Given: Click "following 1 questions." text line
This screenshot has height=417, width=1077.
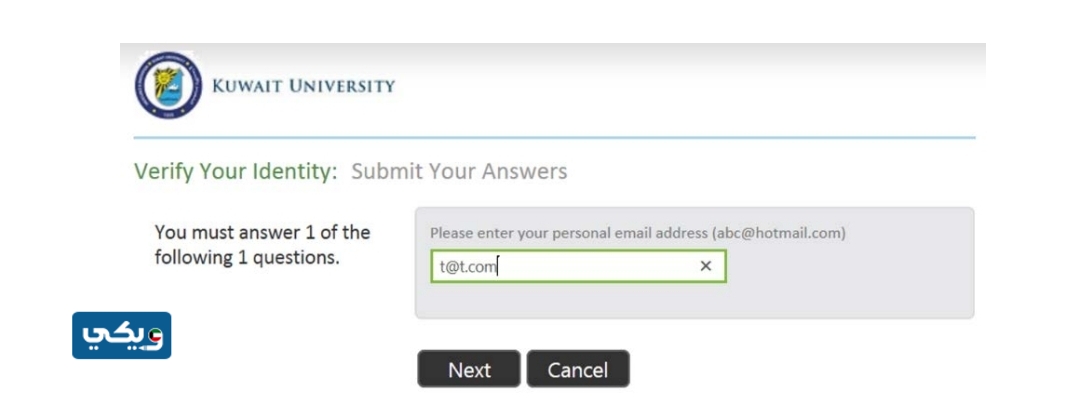Looking at the screenshot, I should pos(247,258).
